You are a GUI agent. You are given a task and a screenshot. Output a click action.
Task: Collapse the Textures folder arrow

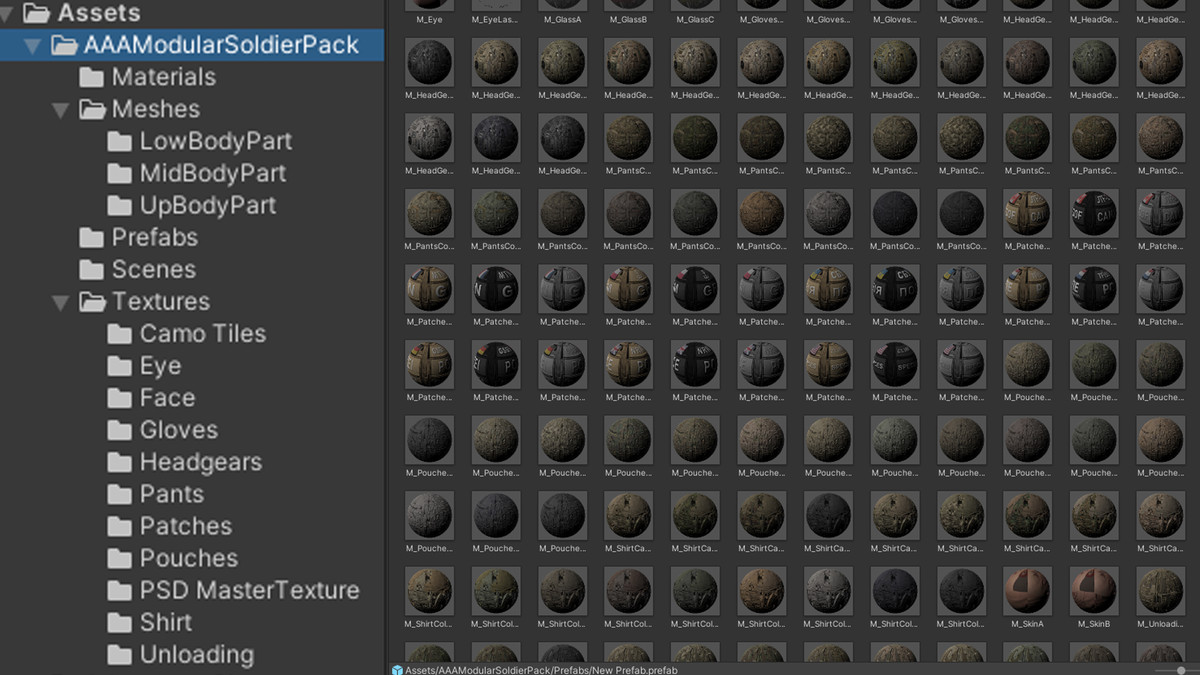coord(61,301)
